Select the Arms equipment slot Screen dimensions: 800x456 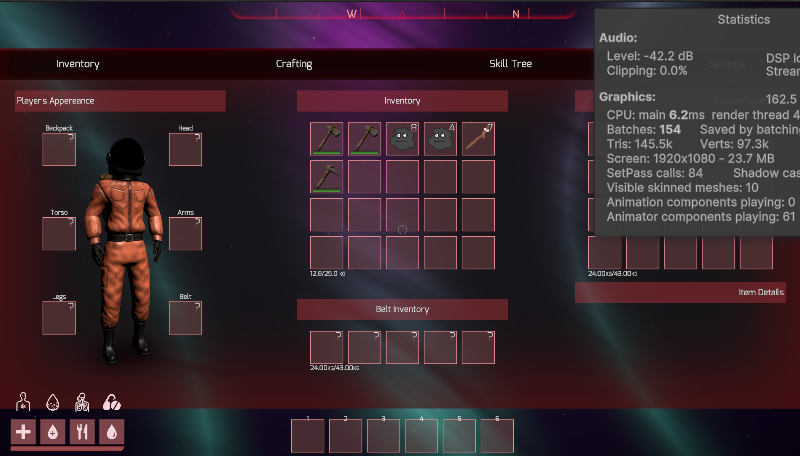click(x=185, y=234)
